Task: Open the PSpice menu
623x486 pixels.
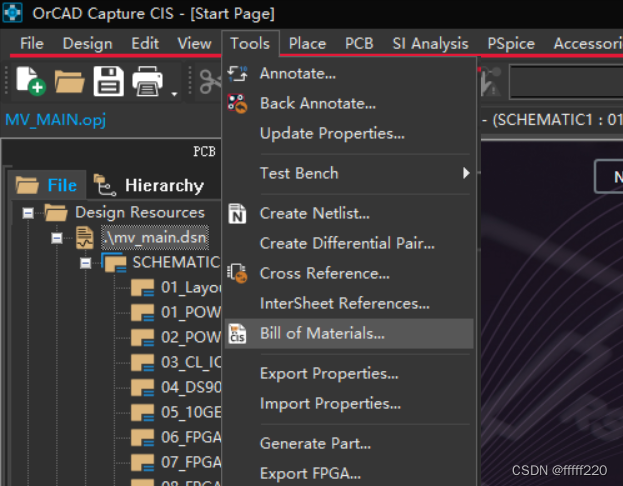Action: (x=511, y=43)
